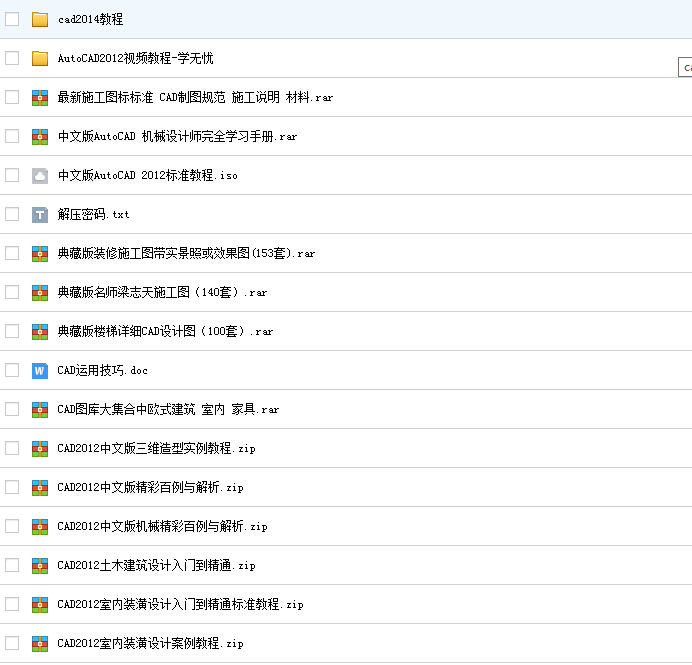Click the disc image icon for 2012标准教程.iso
692x665 pixels.
click(x=40, y=175)
